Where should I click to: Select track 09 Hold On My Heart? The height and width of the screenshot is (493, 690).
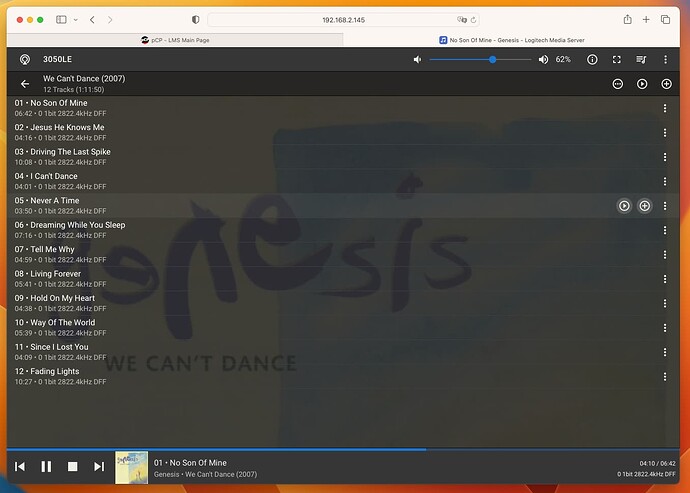coord(343,303)
